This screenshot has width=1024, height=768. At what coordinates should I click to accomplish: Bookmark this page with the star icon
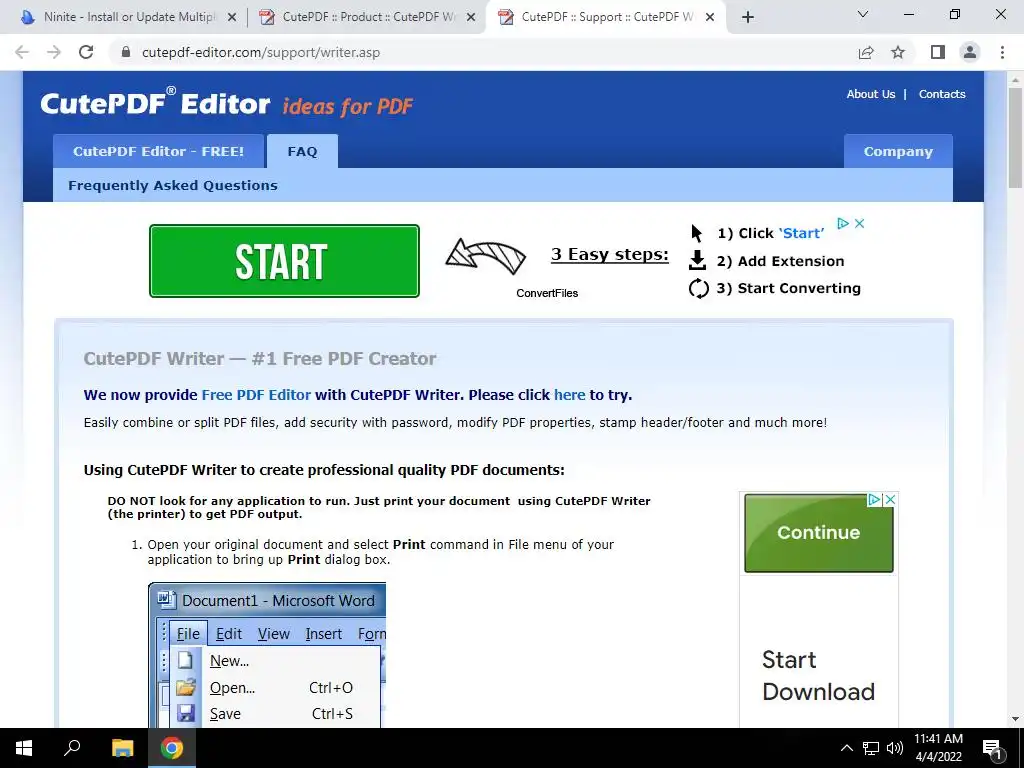pos(899,52)
